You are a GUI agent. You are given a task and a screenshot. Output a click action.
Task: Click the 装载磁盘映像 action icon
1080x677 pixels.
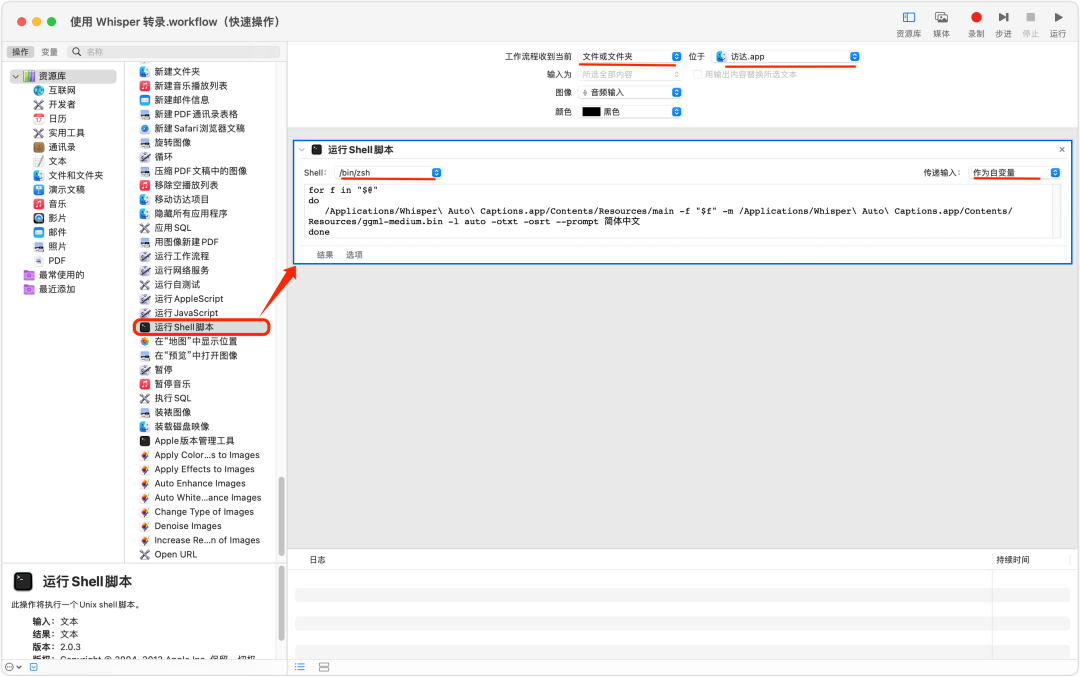(145, 427)
